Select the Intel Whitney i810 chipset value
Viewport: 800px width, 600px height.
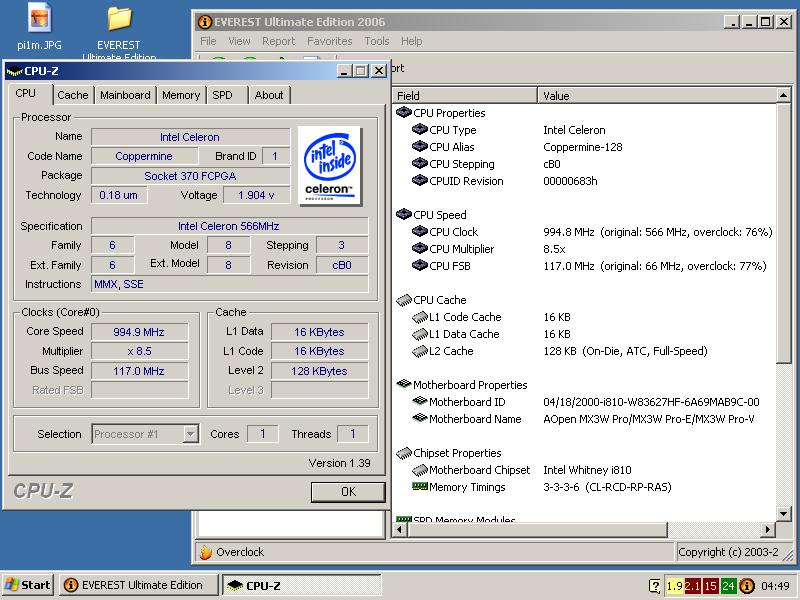pos(587,470)
